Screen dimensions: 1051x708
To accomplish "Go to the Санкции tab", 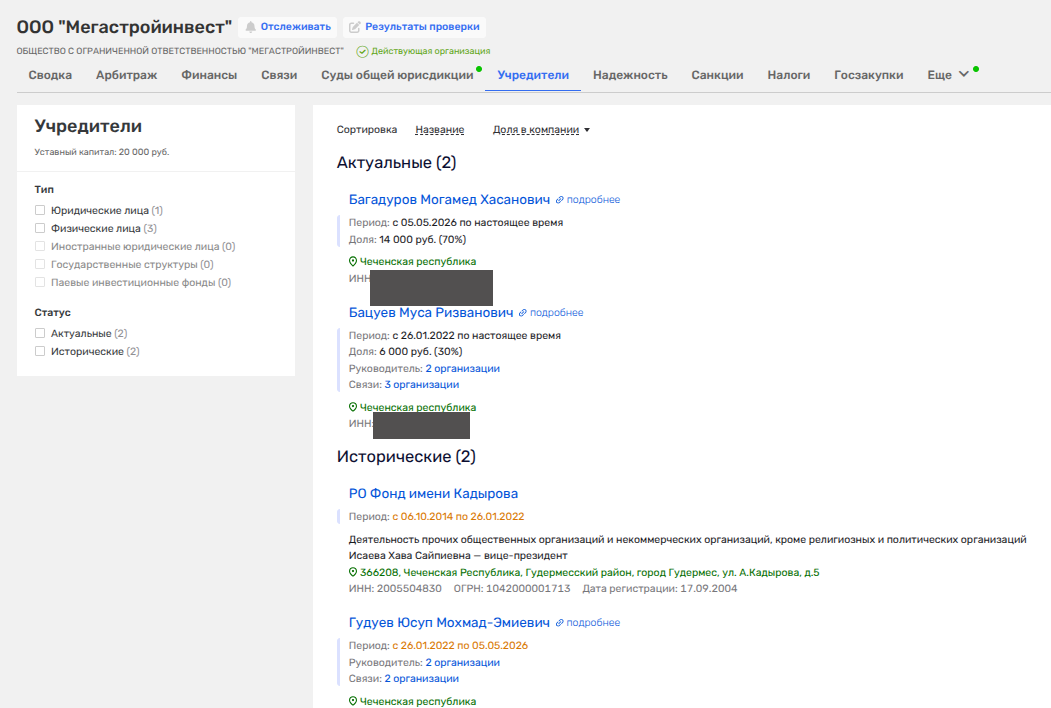I will pyautogui.click(x=717, y=75).
